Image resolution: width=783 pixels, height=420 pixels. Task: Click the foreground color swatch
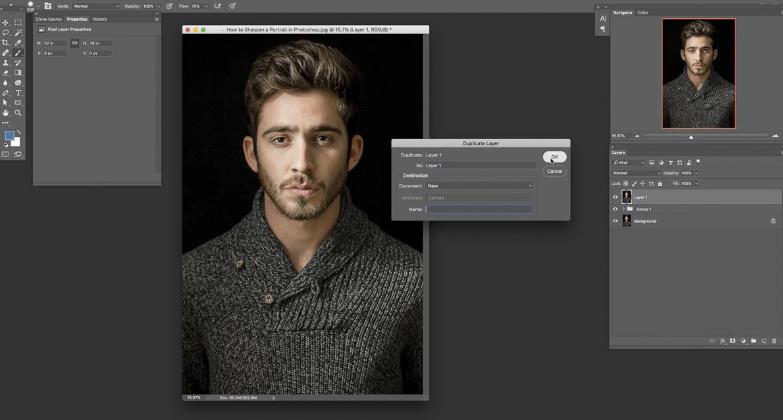click(x=9, y=136)
